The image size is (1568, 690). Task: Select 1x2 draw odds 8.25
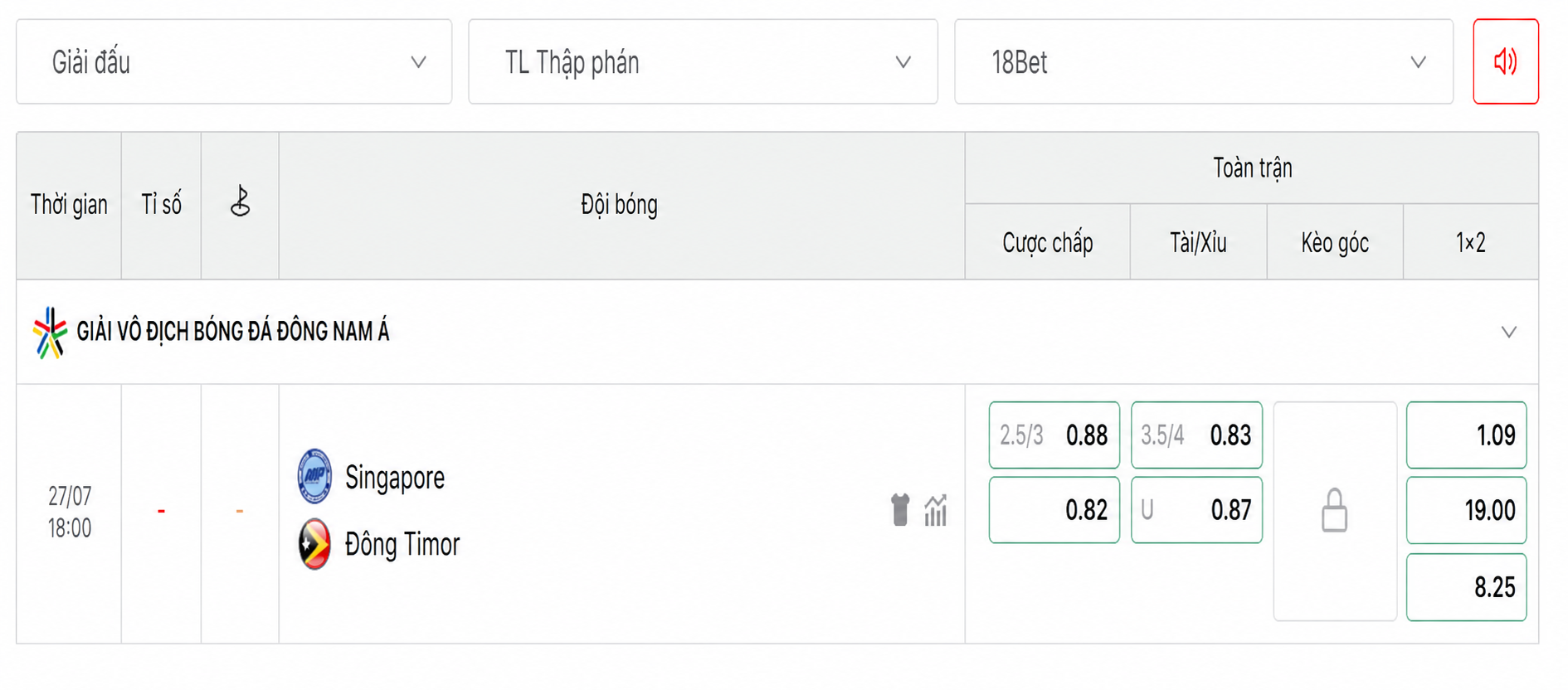pyautogui.click(x=1466, y=587)
